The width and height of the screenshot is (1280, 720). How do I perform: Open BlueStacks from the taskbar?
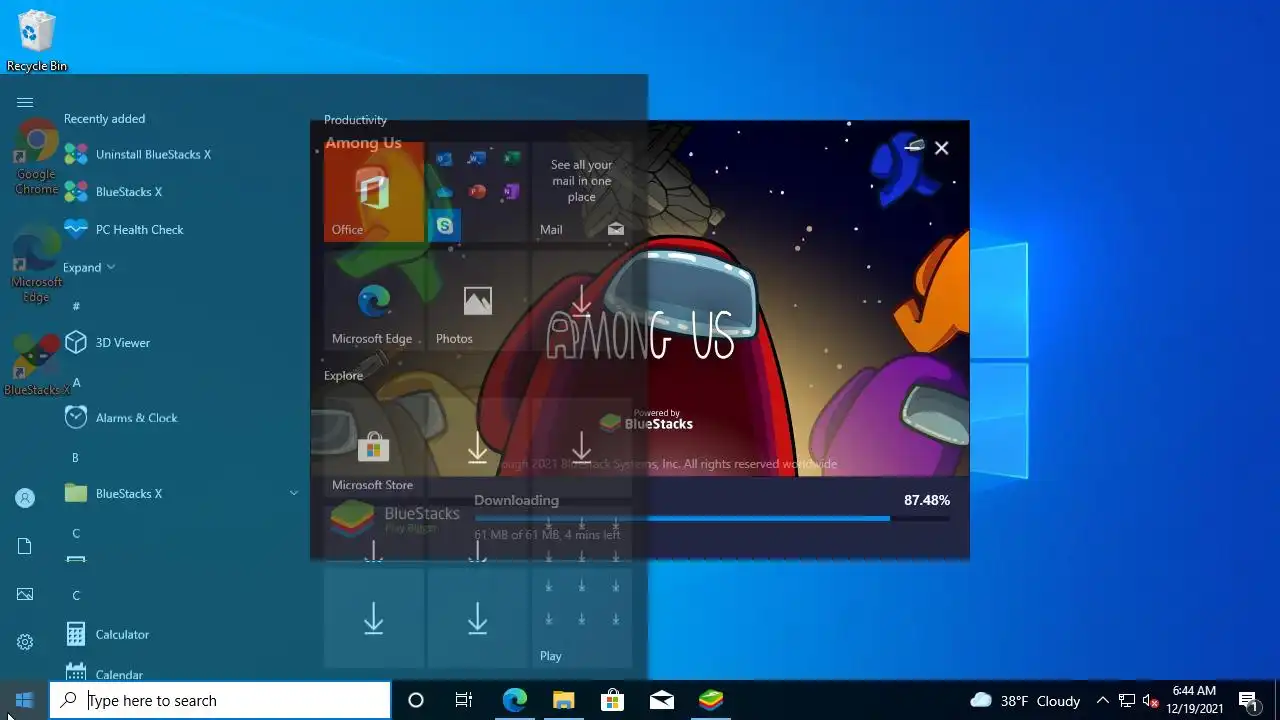click(x=710, y=700)
